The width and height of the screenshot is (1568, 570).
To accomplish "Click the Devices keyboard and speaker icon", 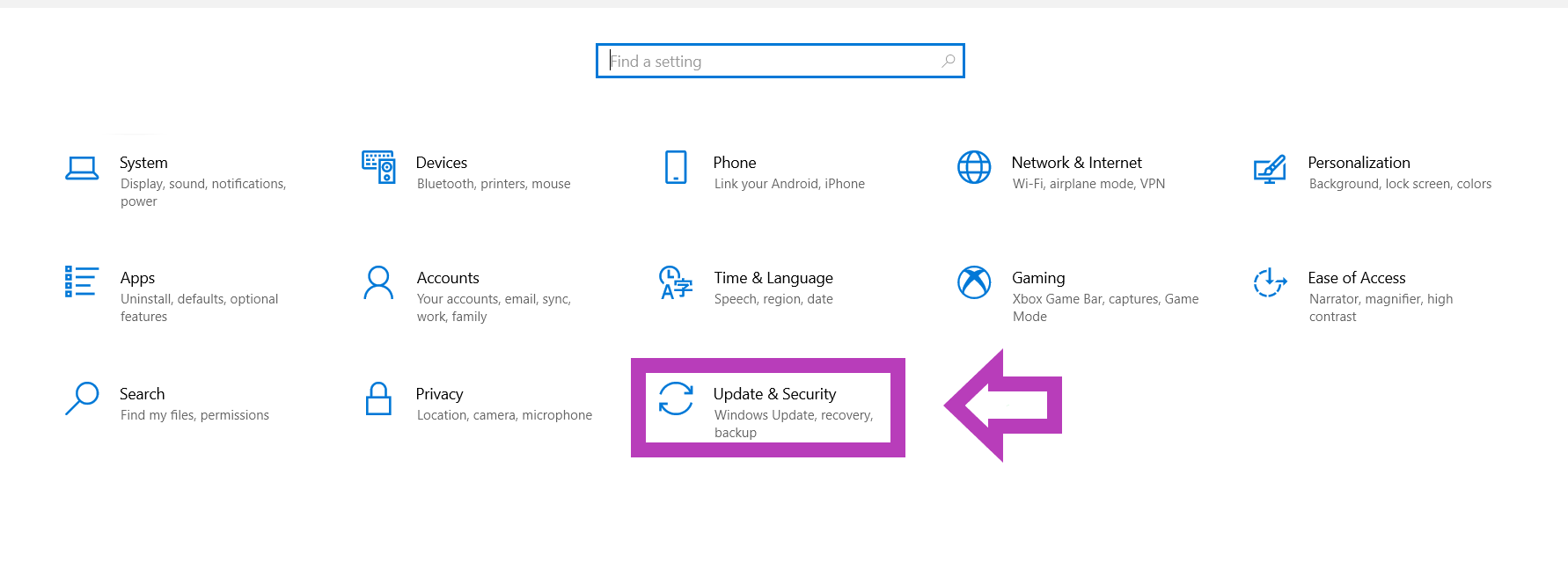I will (378, 167).
